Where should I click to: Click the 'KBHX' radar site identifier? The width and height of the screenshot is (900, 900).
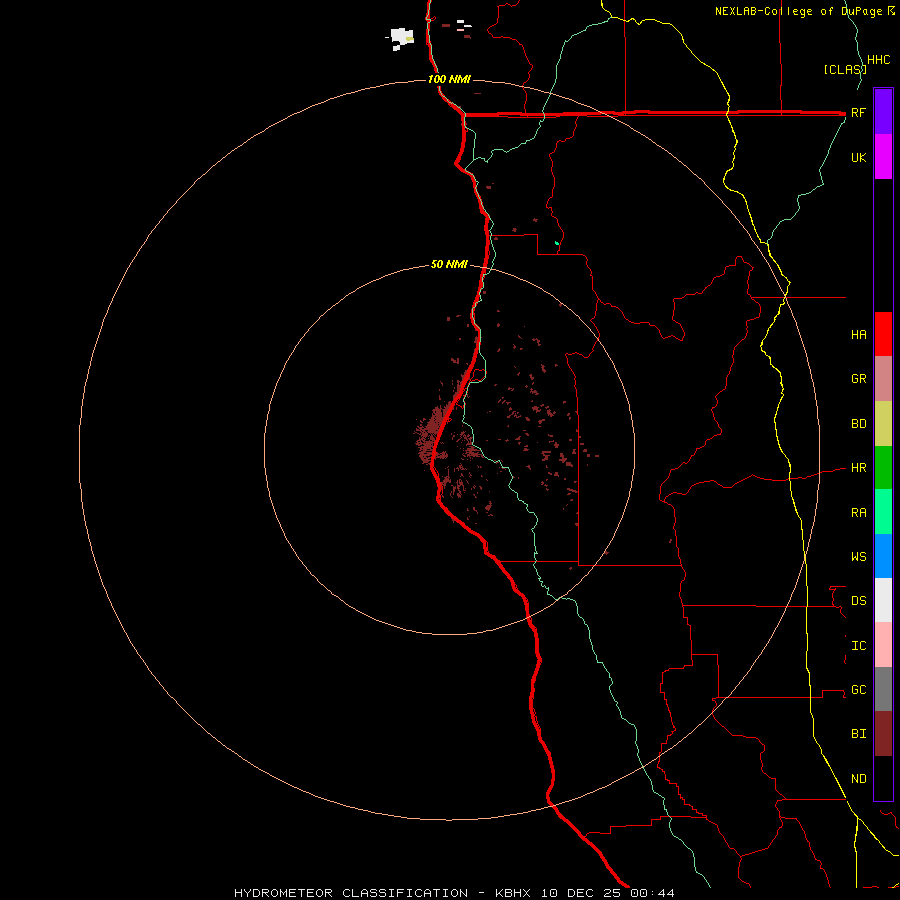tap(513, 893)
